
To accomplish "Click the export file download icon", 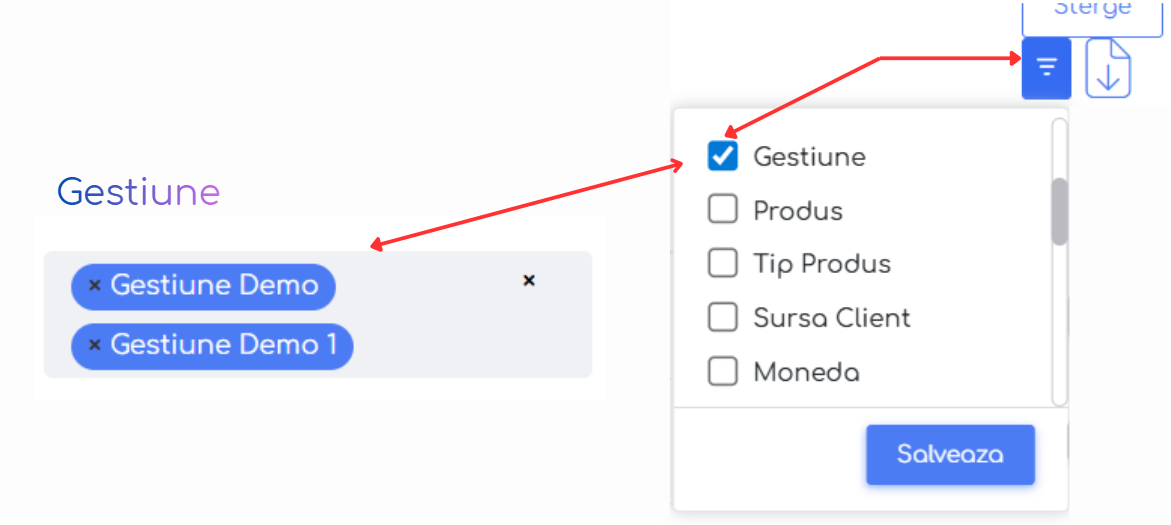I will click(x=1108, y=69).
